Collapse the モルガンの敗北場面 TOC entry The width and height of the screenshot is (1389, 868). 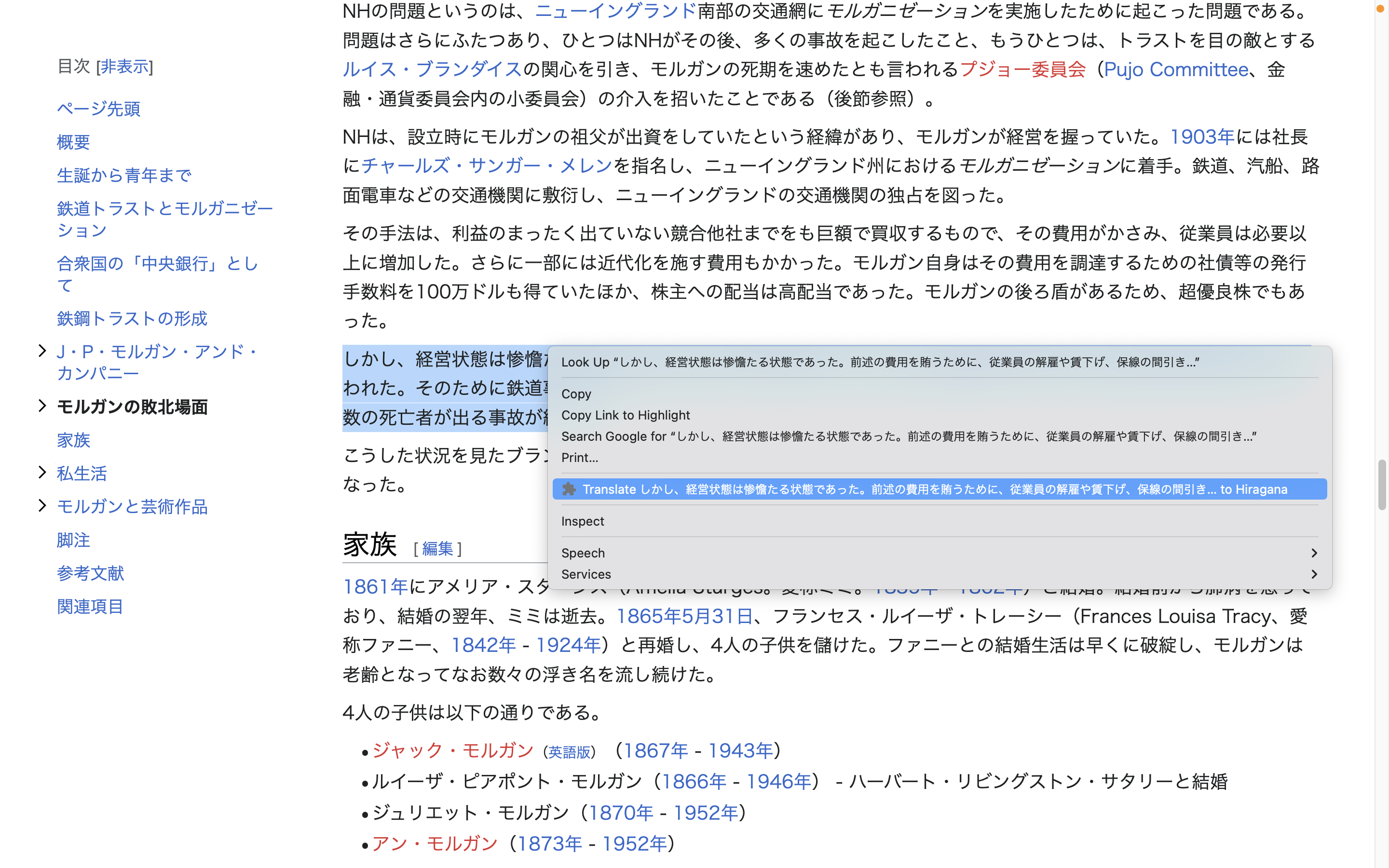pyautogui.click(x=42, y=406)
